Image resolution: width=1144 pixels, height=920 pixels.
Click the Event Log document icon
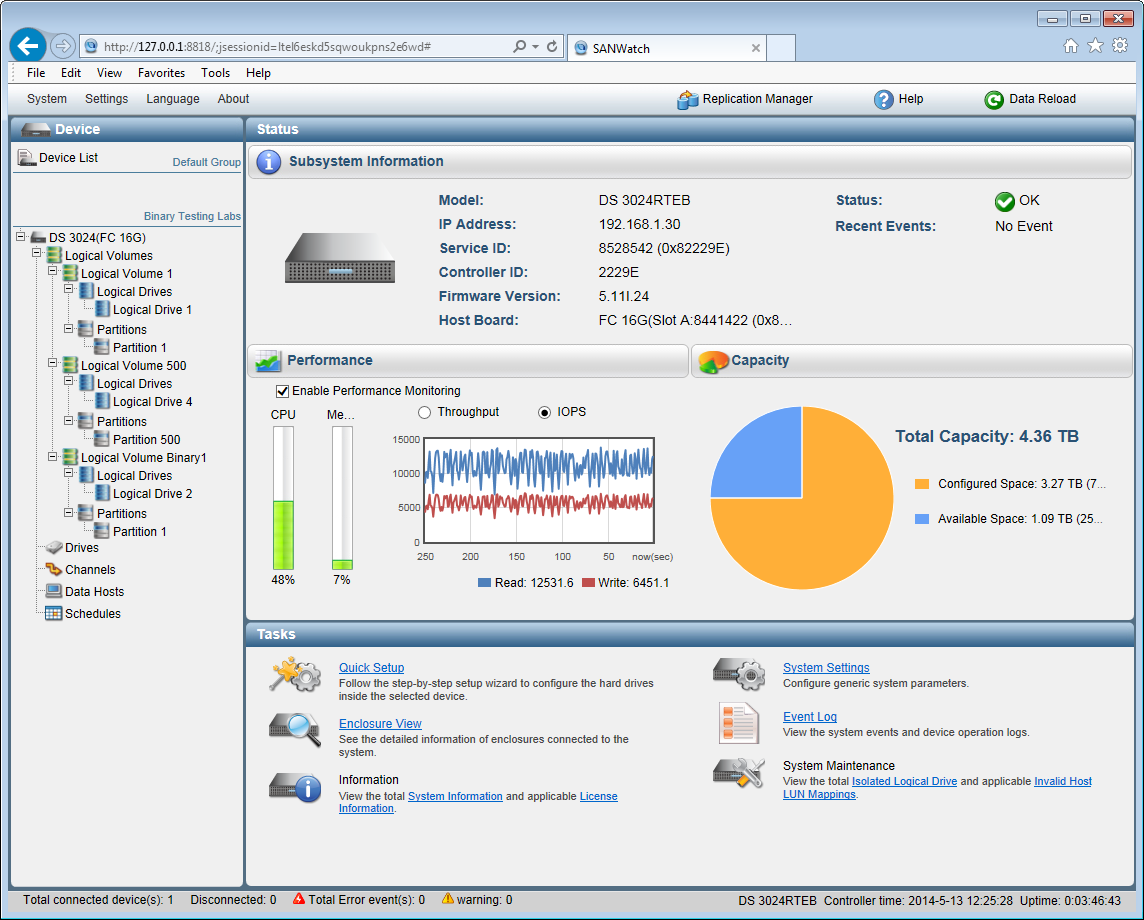(738, 723)
